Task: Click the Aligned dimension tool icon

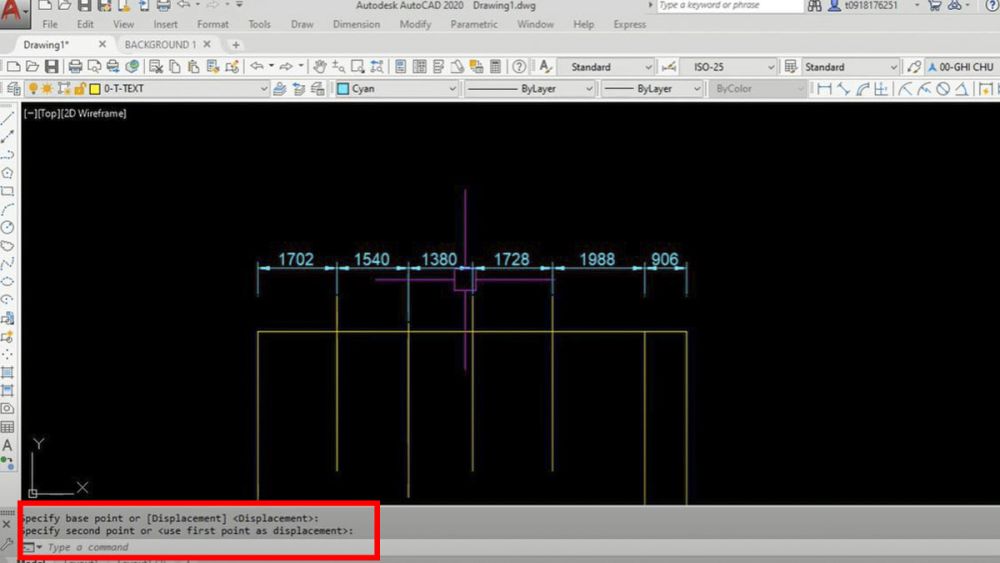Action: click(x=843, y=89)
